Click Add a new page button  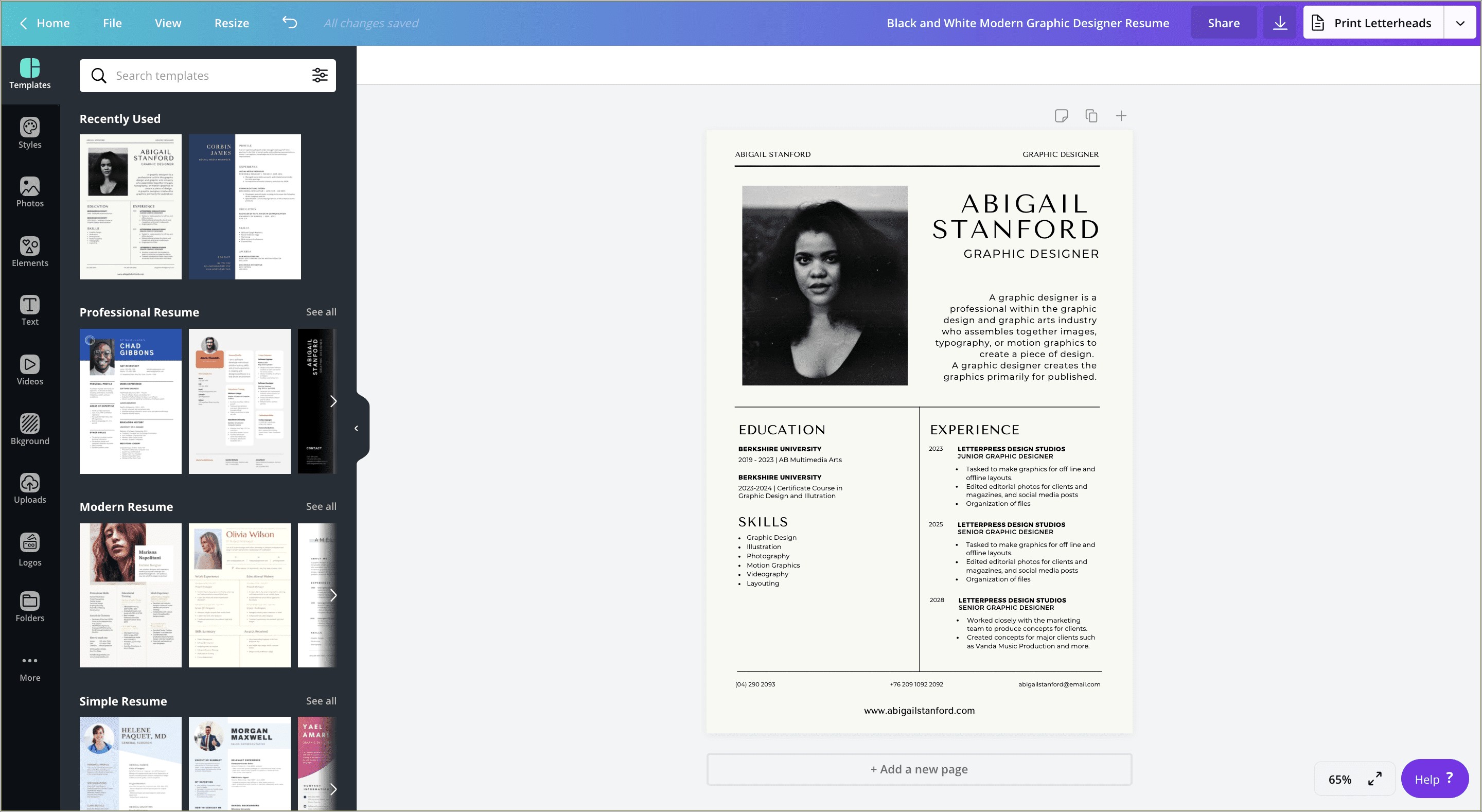pos(918,768)
